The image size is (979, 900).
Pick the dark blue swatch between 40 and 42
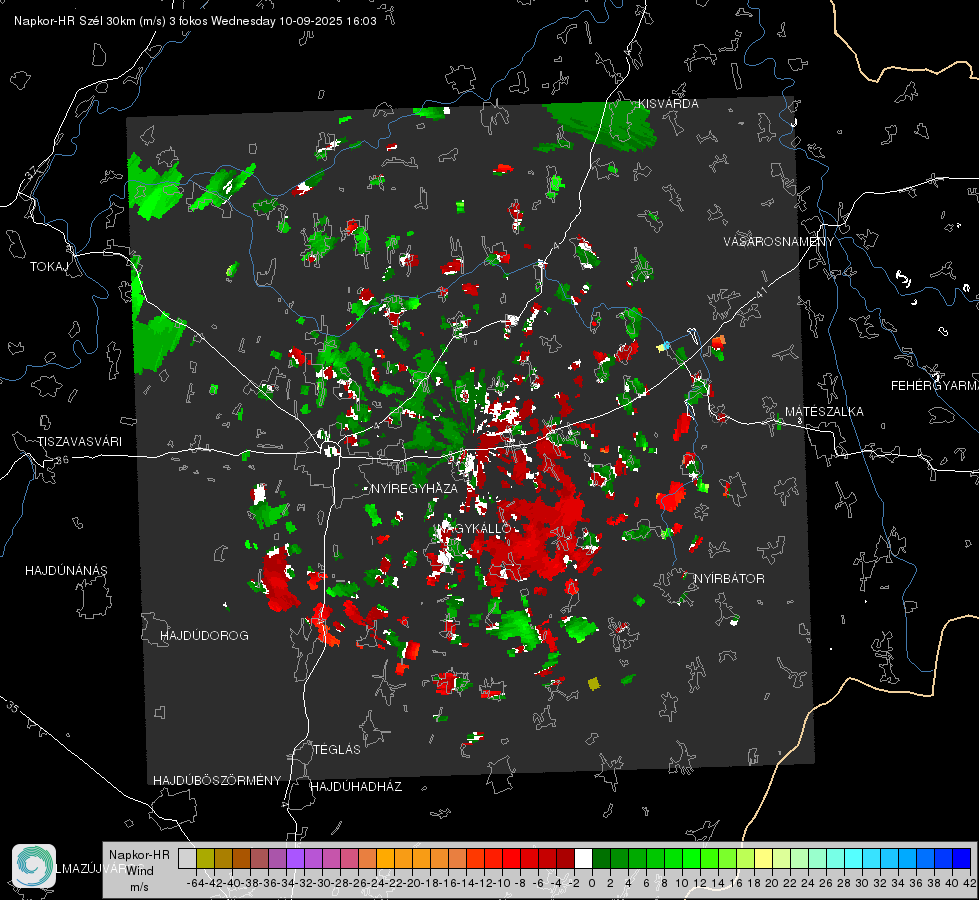coord(961,858)
